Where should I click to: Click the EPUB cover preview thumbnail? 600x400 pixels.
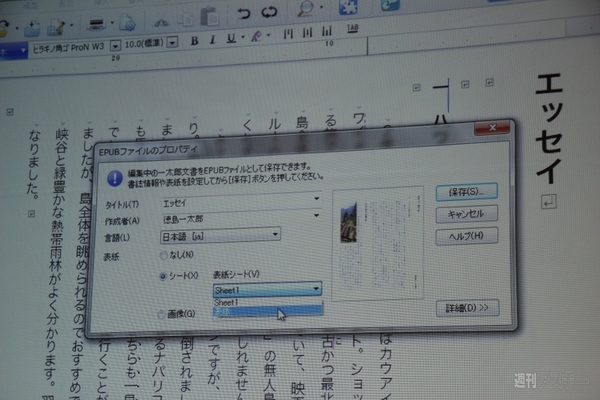tap(378, 243)
